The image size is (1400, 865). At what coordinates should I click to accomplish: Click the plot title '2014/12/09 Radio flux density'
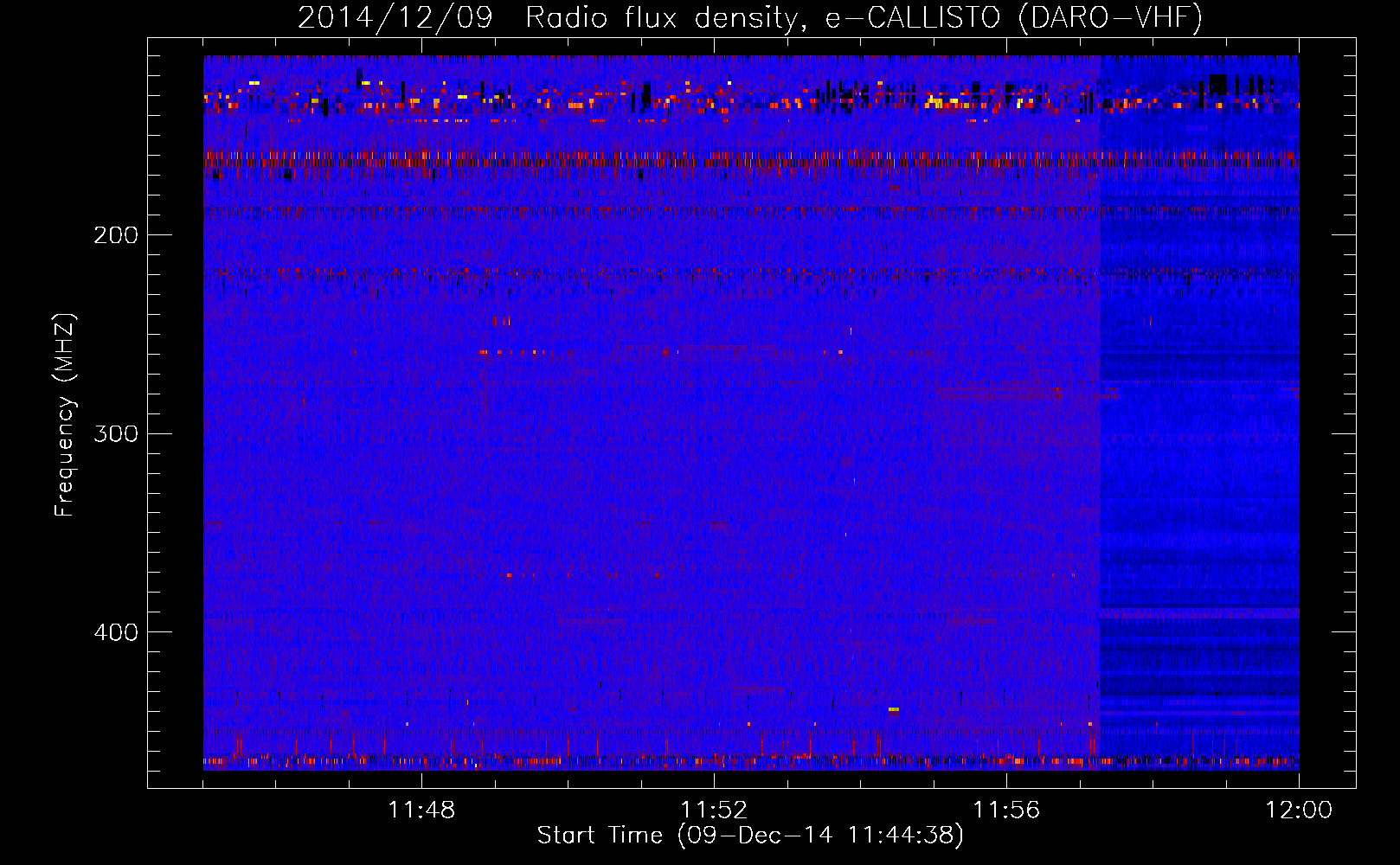[548, 17]
